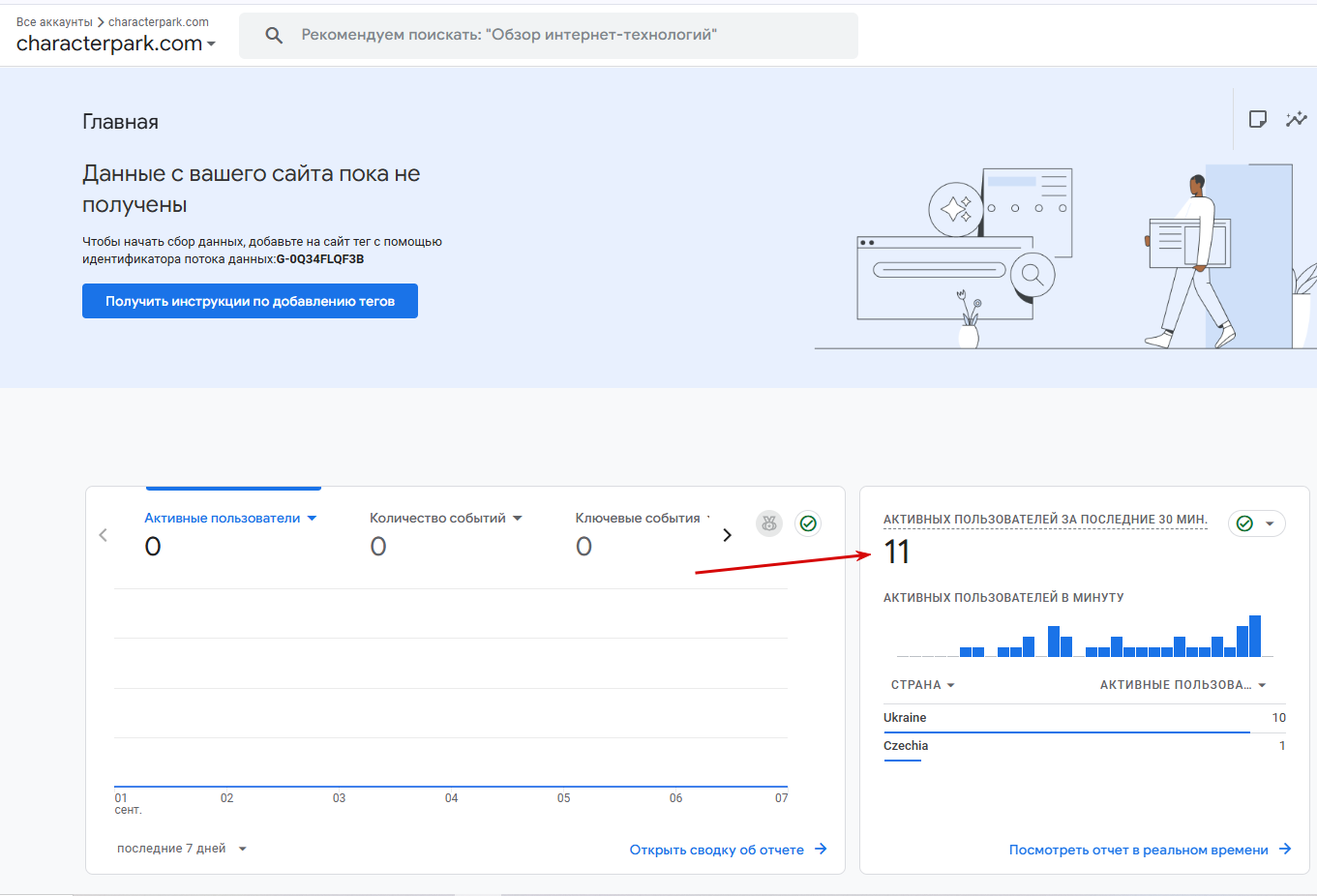1317x896 pixels.
Task: Click the green check icon in metrics card
Action: (x=808, y=523)
